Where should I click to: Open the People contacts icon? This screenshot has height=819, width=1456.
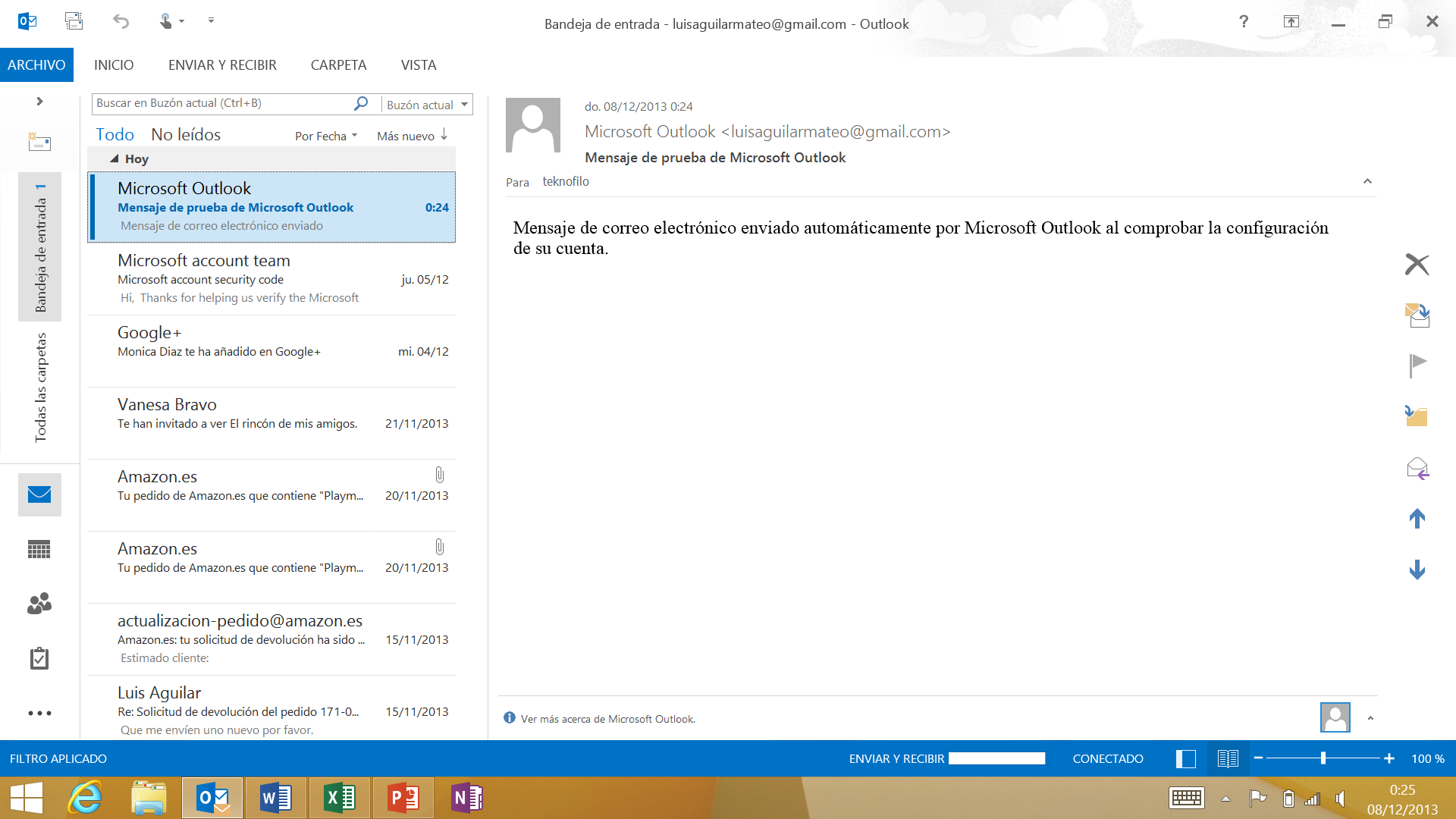[x=39, y=604]
